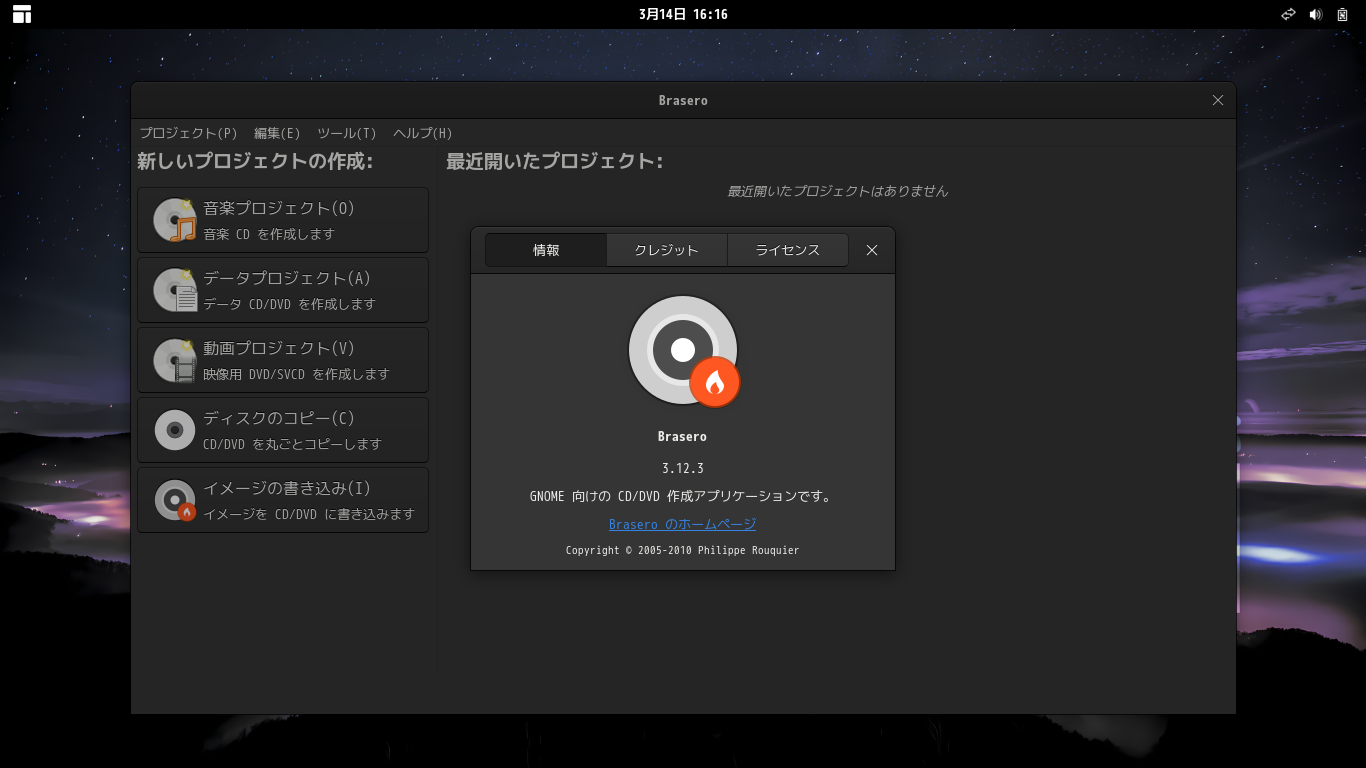Switch to the クレジット tab
The height and width of the screenshot is (768, 1366).
pos(667,250)
